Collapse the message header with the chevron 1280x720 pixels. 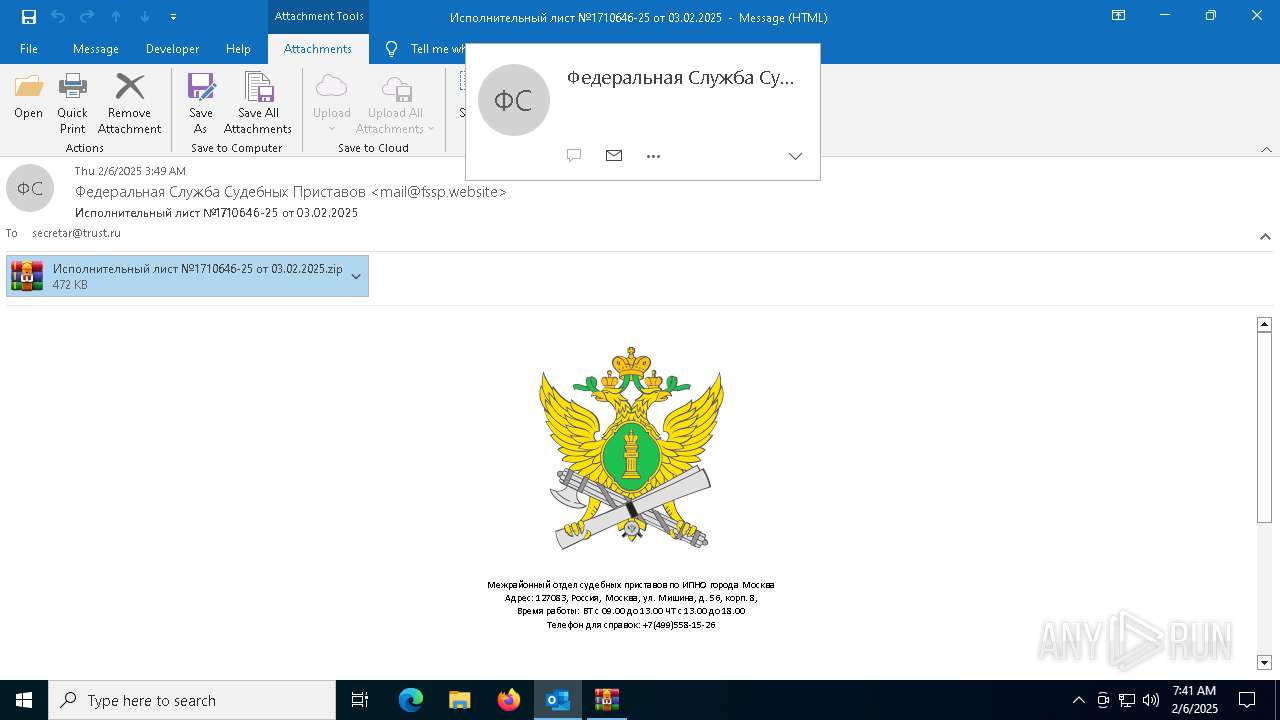click(1265, 237)
